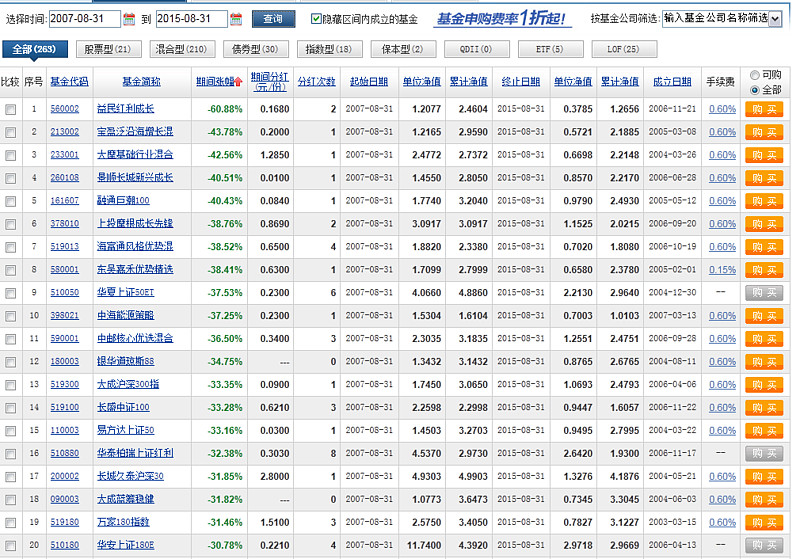Viewport: 800px width, 559px height.
Task: Open fund code link 519013
Action: (65, 247)
